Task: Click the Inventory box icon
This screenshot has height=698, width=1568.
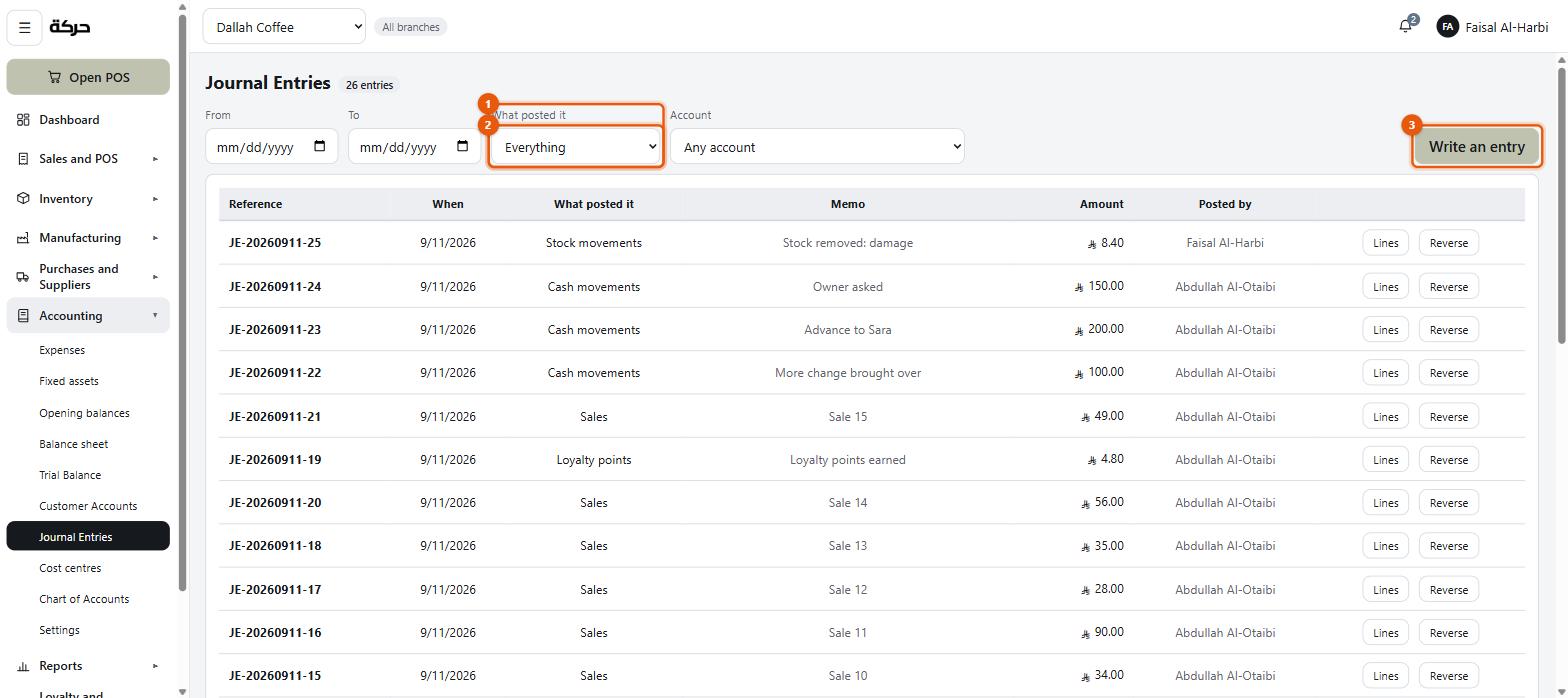Action: [x=23, y=199]
